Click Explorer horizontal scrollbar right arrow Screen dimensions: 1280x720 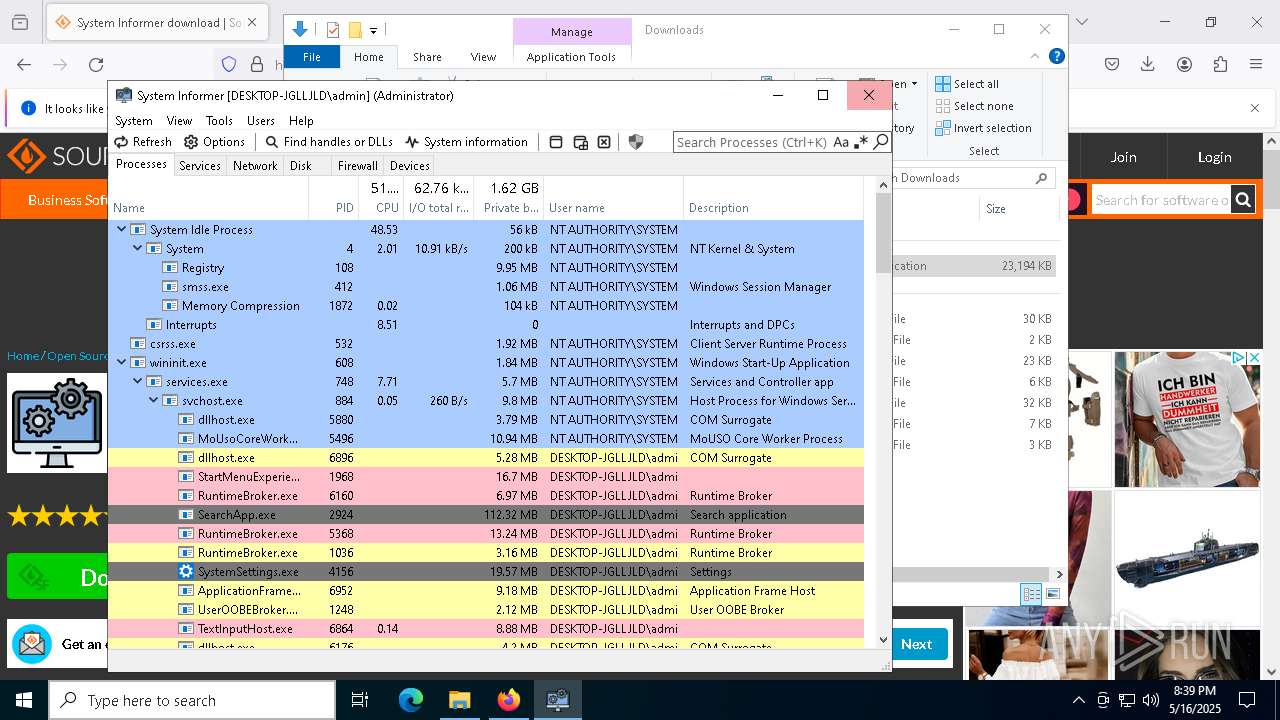[1059, 574]
